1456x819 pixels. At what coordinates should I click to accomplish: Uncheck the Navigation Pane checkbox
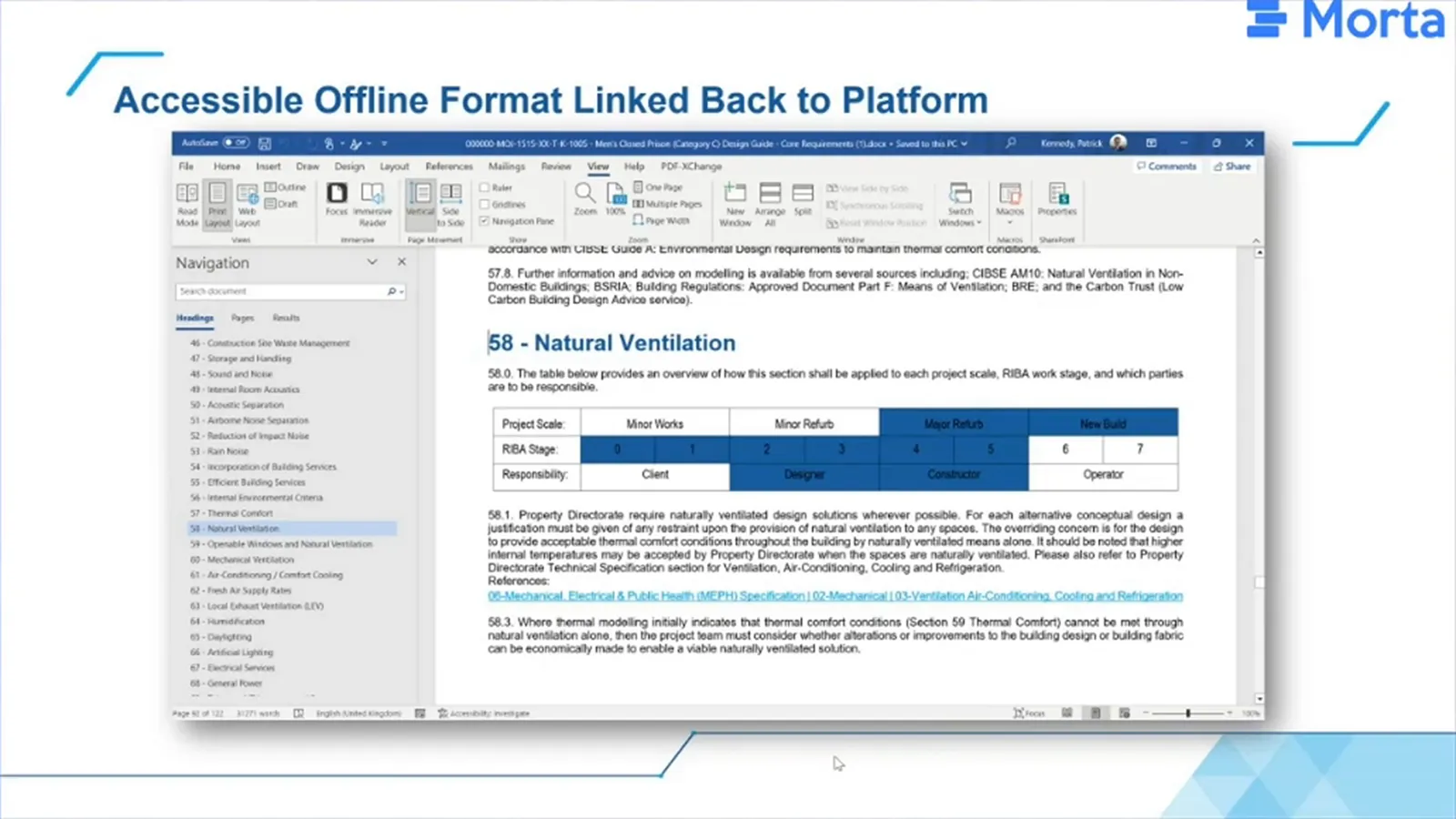tap(485, 220)
